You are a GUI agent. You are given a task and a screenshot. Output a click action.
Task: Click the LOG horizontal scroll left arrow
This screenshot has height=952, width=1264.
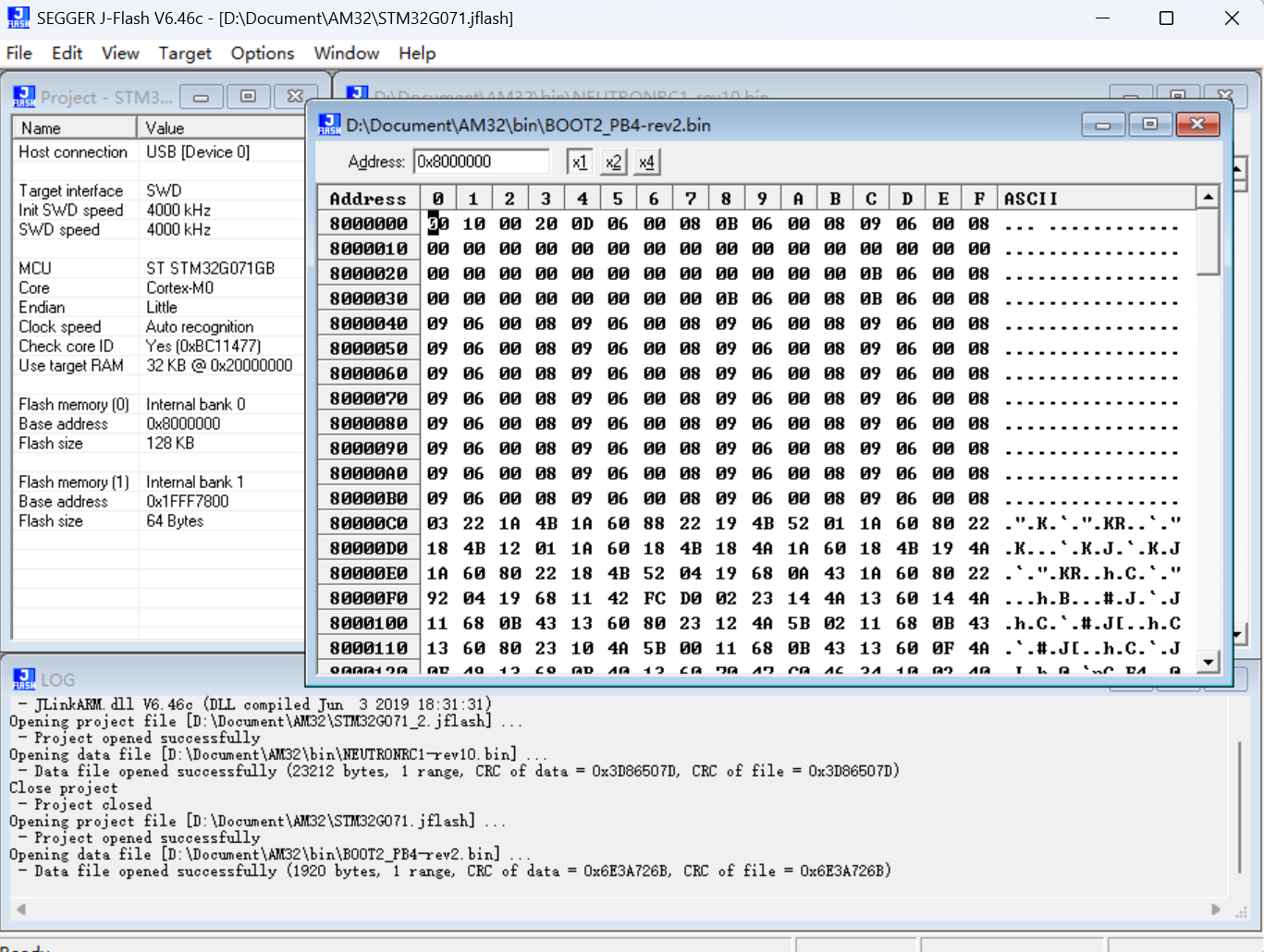(x=20, y=909)
